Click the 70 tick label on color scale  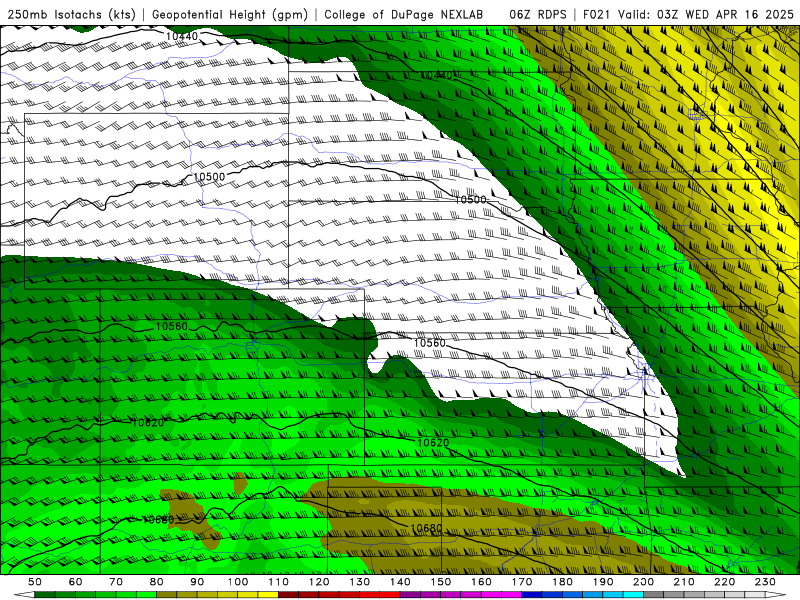pos(116,582)
